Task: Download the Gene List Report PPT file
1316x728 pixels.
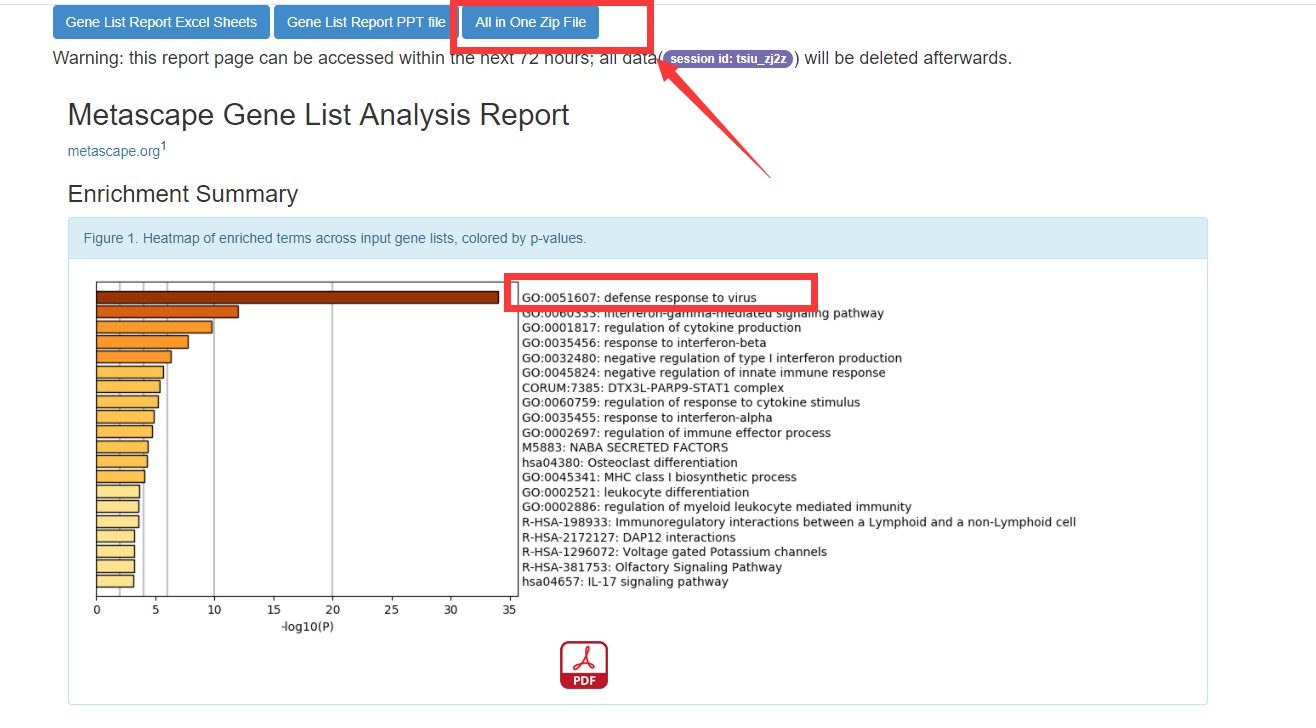Action: click(x=366, y=22)
